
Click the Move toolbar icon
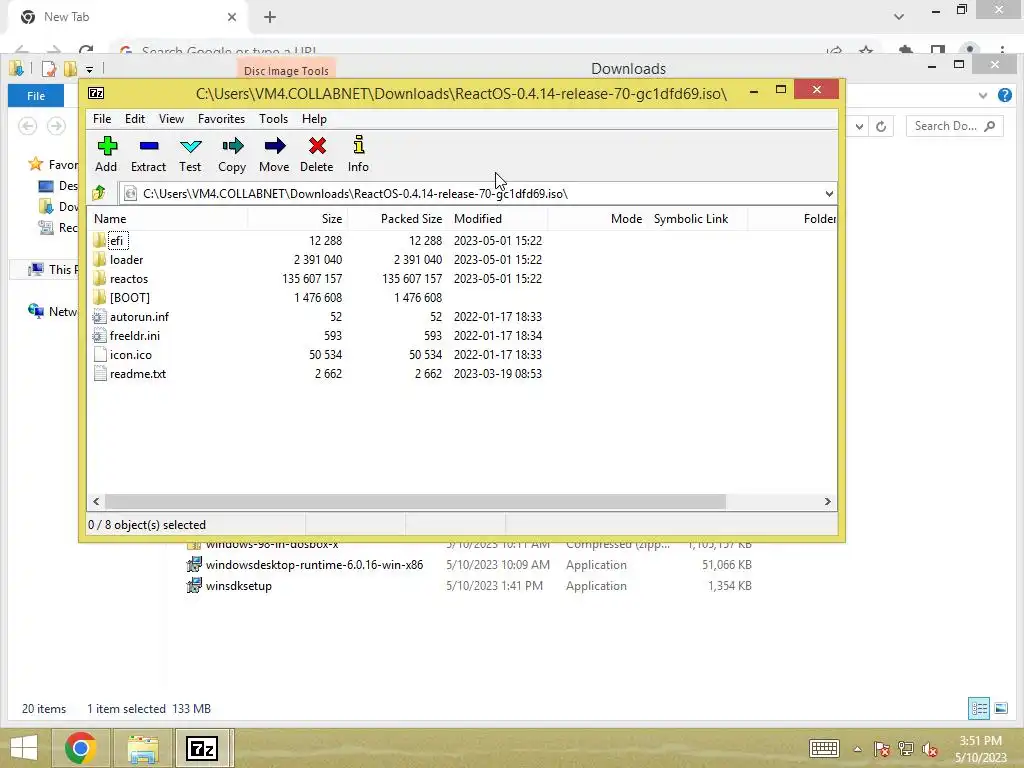[x=275, y=146]
